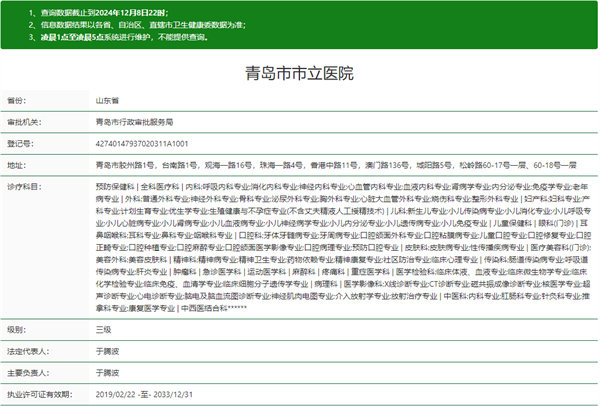Click the hospital title 青岛市市立医院
The image size is (600, 406).
pyautogui.click(x=300, y=74)
